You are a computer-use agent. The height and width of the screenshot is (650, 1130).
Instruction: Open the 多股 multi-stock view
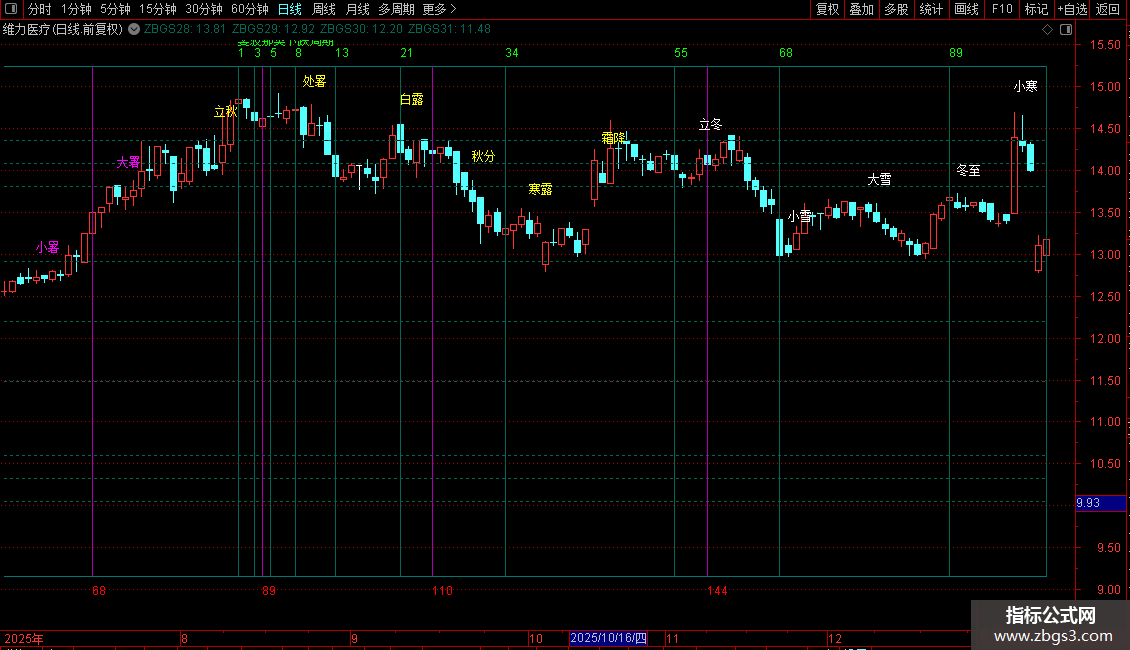tap(896, 9)
